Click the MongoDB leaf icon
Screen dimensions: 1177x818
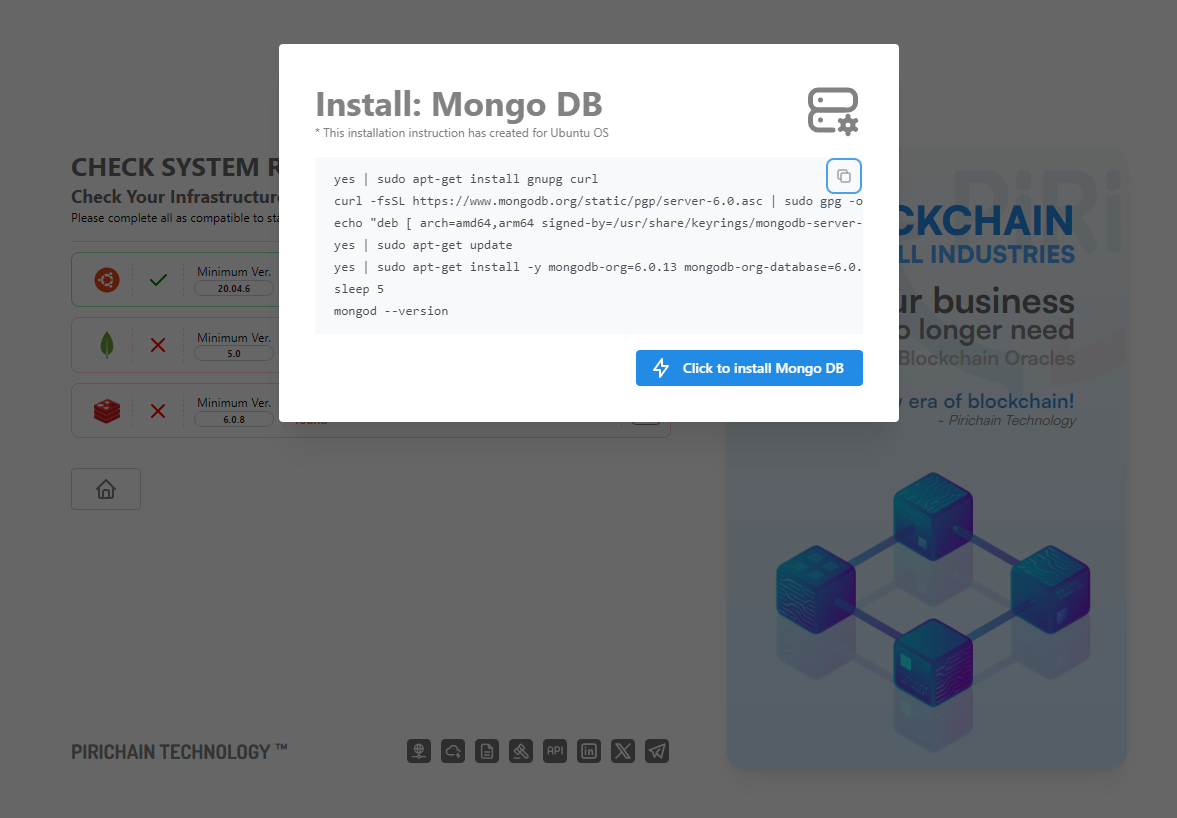click(106, 344)
